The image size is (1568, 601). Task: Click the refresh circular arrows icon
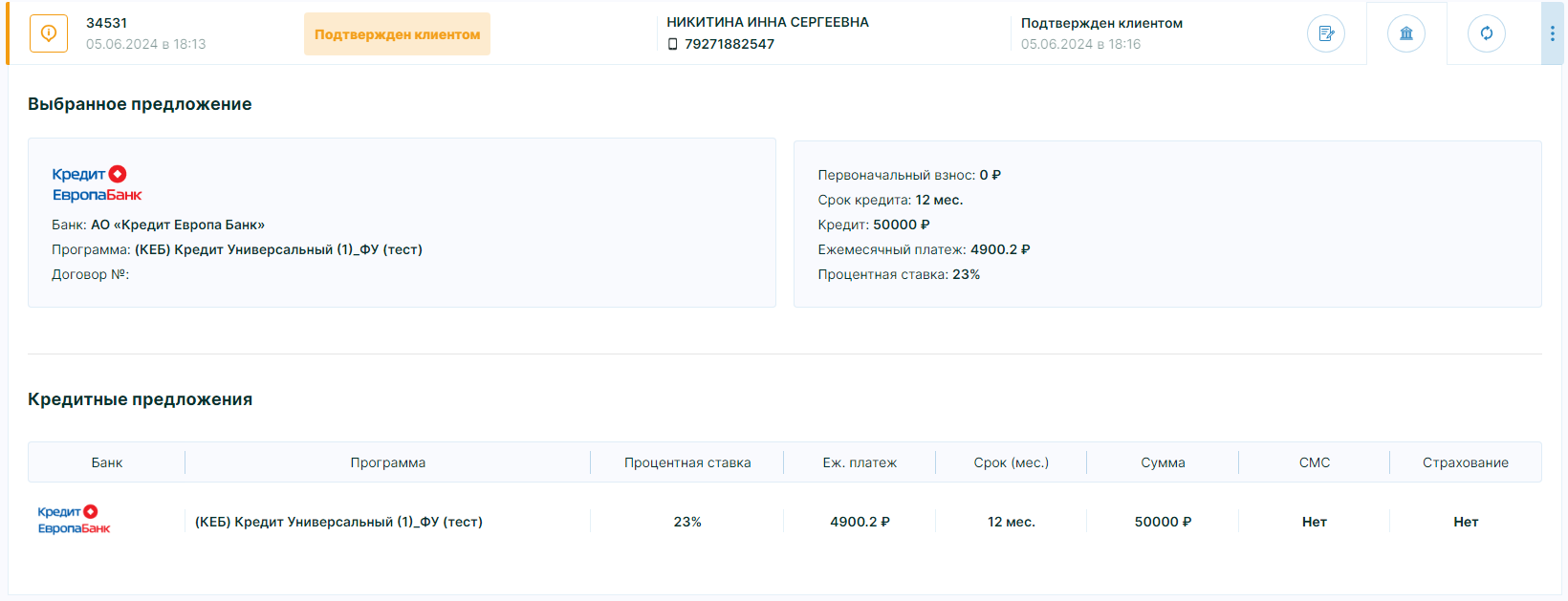tap(1487, 33)
